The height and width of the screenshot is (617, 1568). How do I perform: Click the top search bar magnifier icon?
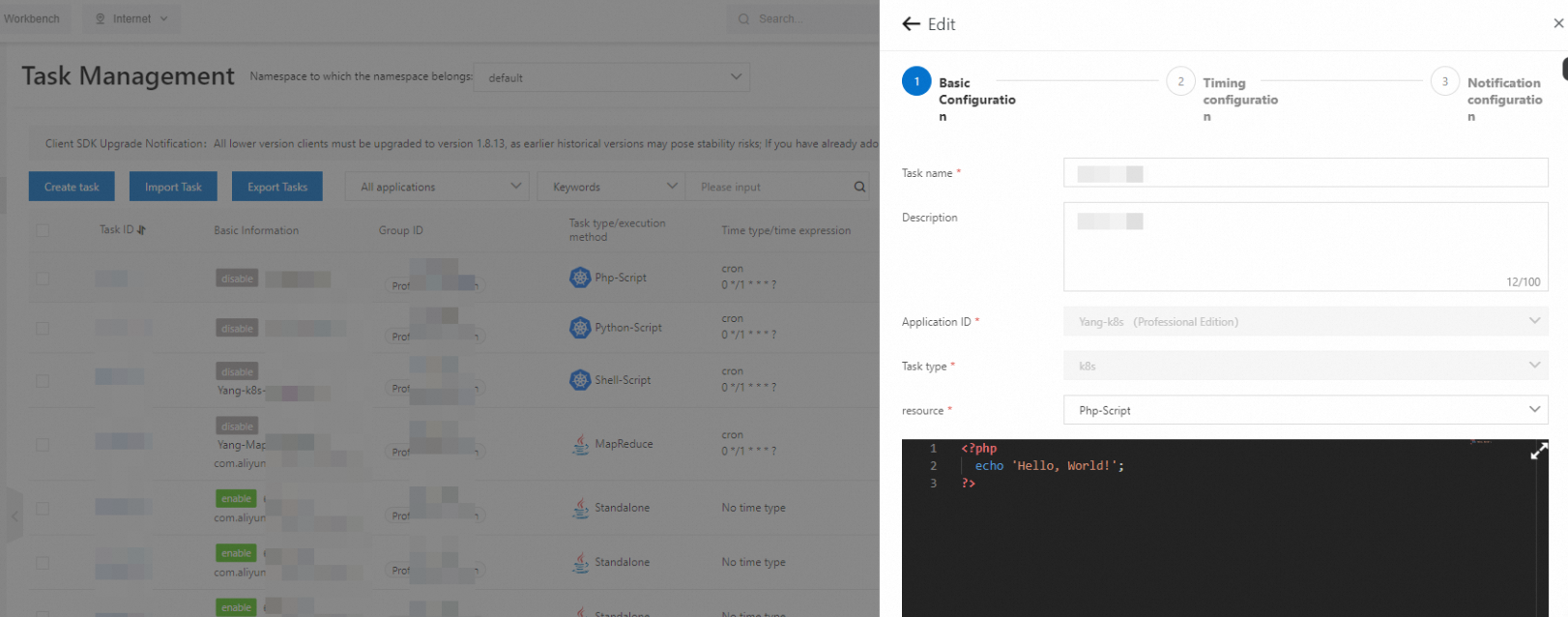pos(743,18)
